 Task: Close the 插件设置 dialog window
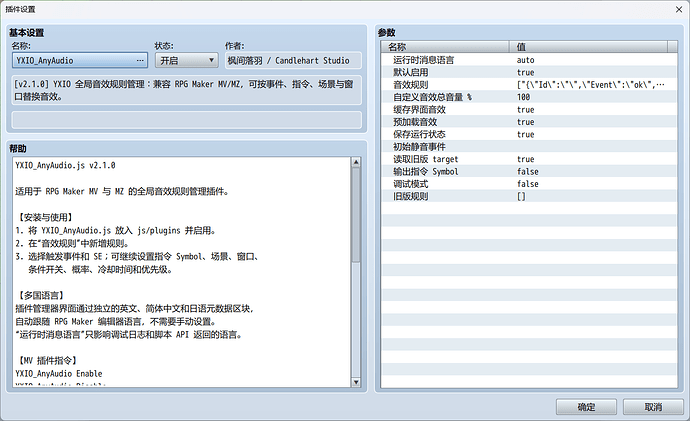(x=679, y=9)
